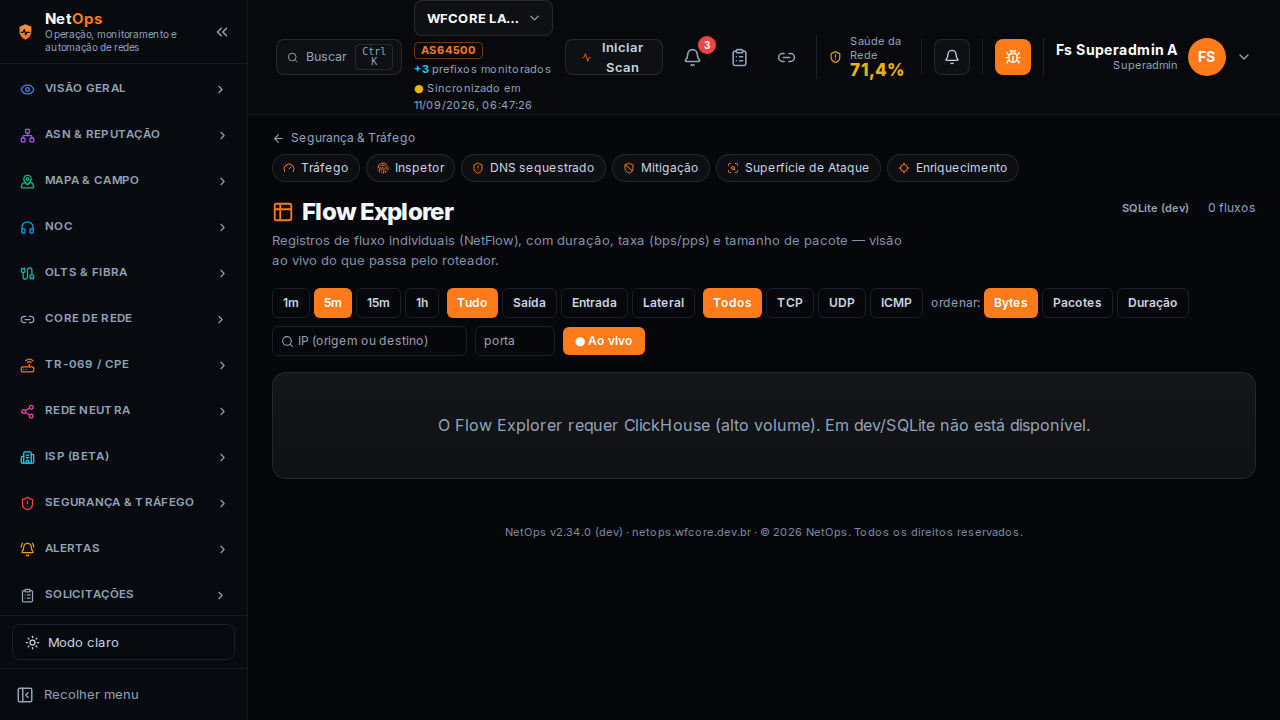Select the 1h time range
1280x720 pixels.
[x=422, y=303]
